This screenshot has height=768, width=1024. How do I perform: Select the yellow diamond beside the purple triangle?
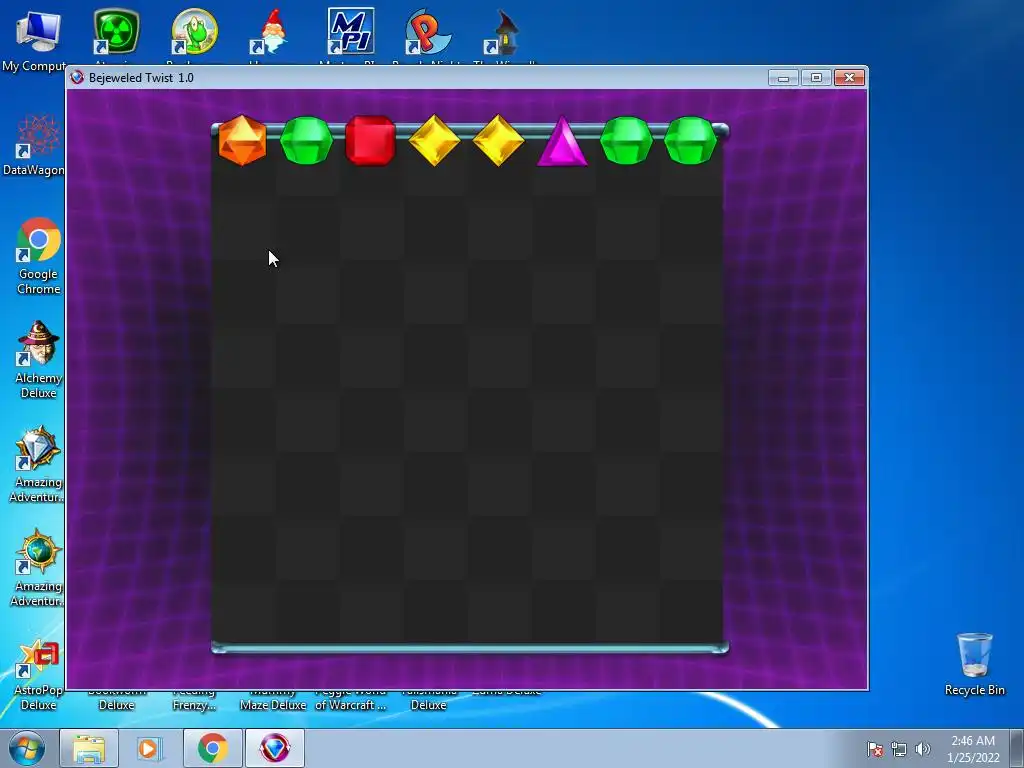[498, 140]
